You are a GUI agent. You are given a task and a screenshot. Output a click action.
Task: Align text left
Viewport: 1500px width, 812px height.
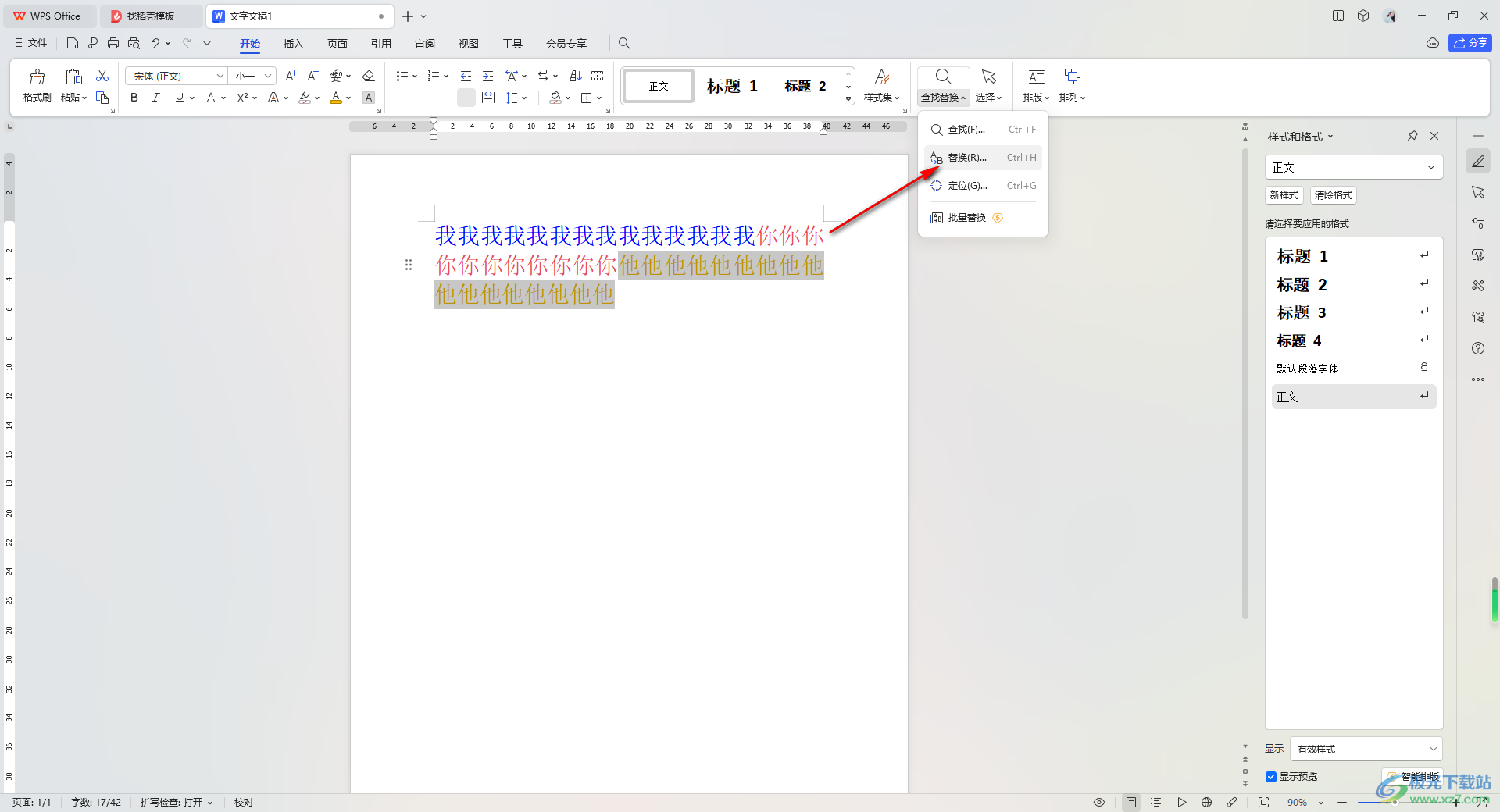coord(400,98)
